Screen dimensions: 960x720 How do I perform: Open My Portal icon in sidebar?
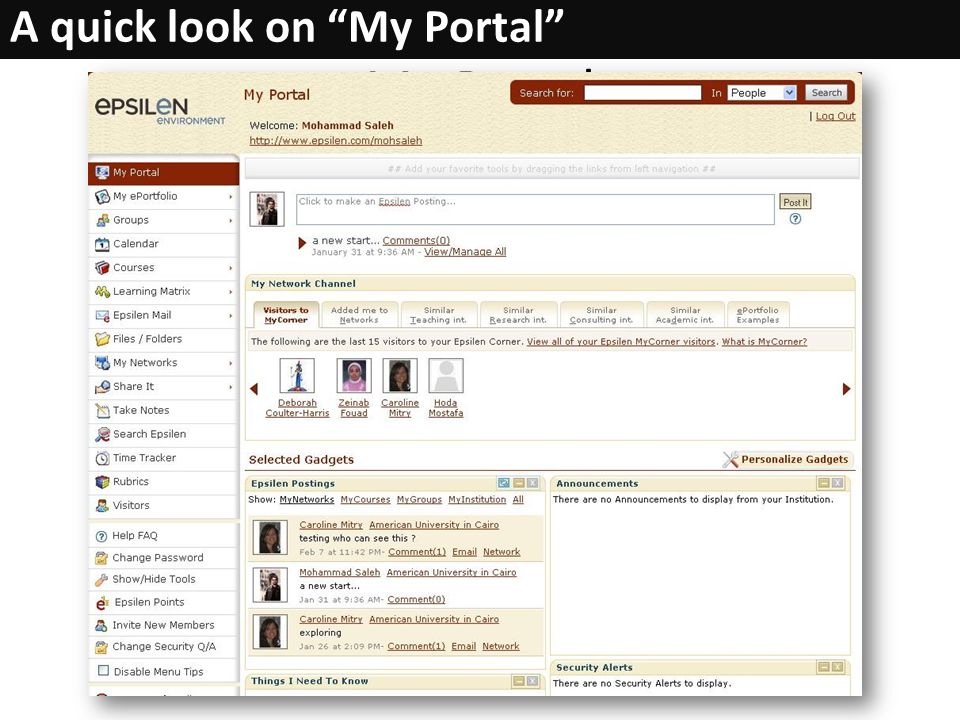pyautogui.click(x=102, y=173)
